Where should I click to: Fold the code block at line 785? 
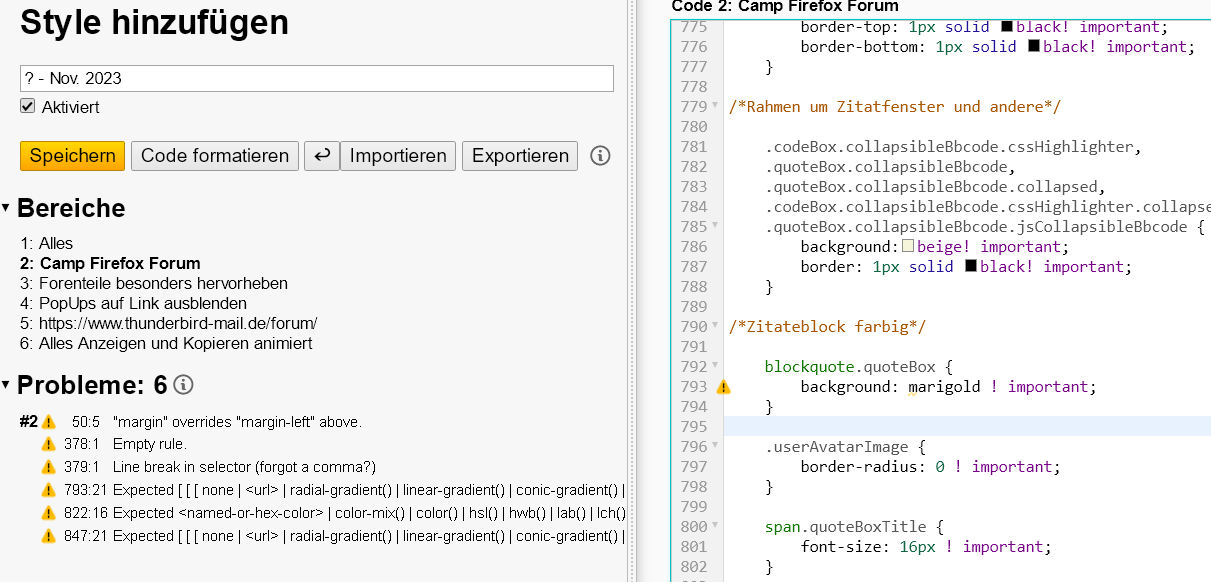[x=714, y=226]
